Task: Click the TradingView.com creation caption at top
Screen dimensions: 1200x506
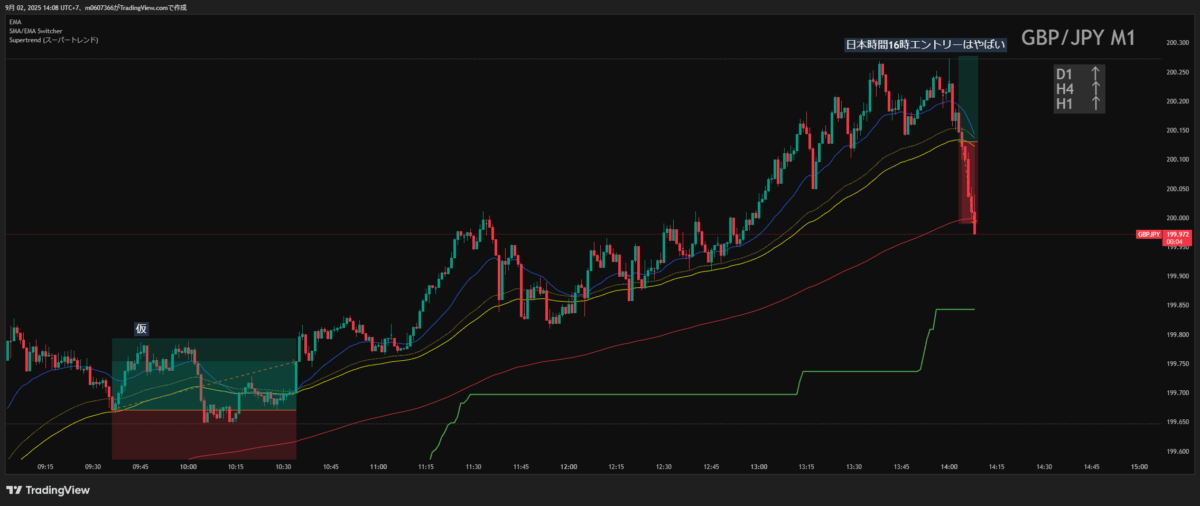Action: coord(110,8)
